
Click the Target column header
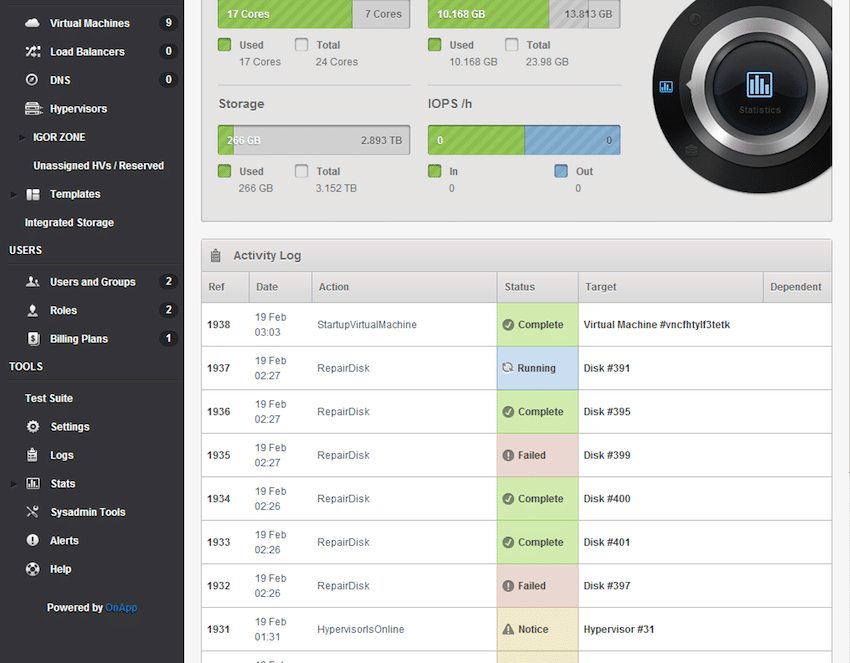(671, 287)
